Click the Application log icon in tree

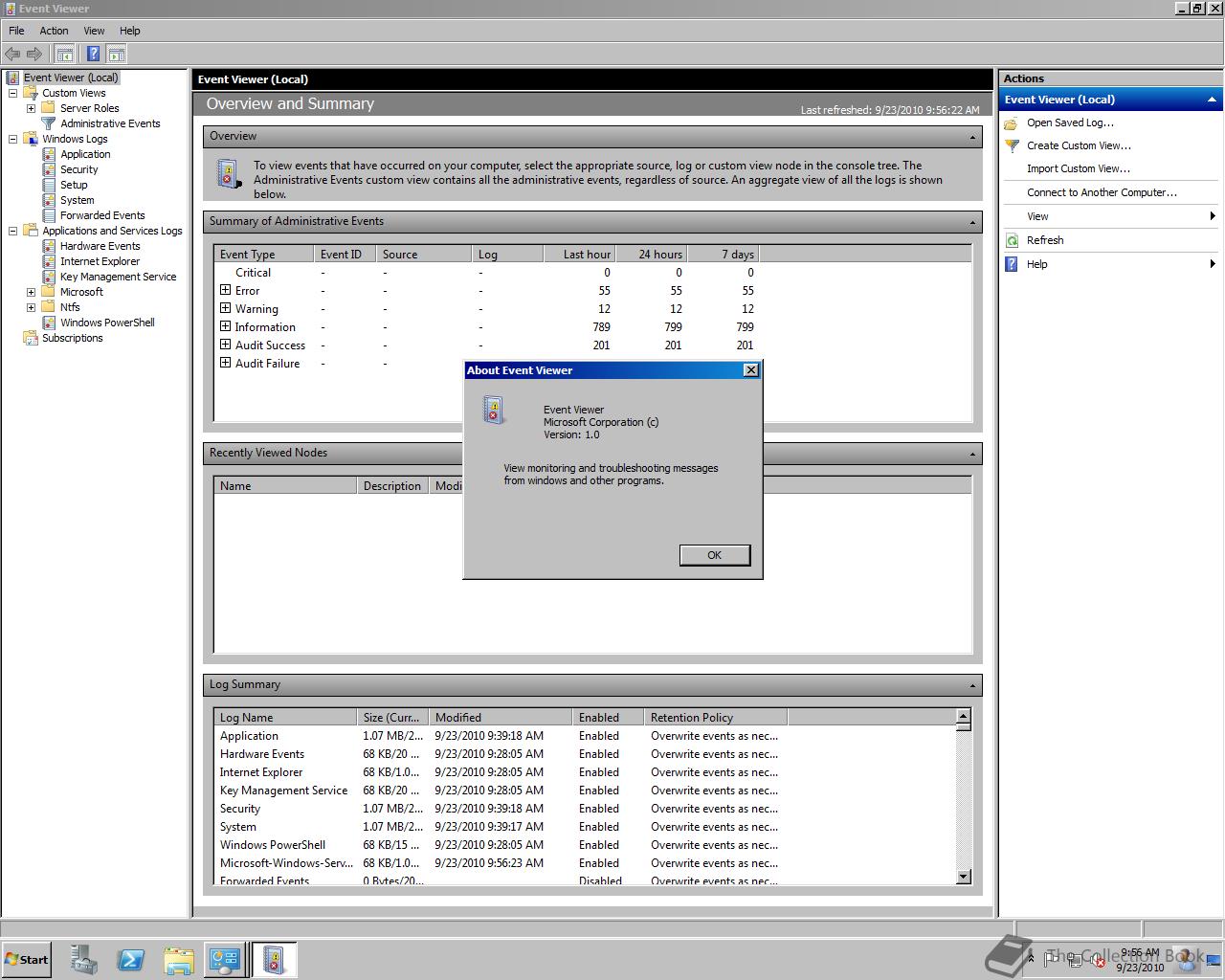click(49, 154)
